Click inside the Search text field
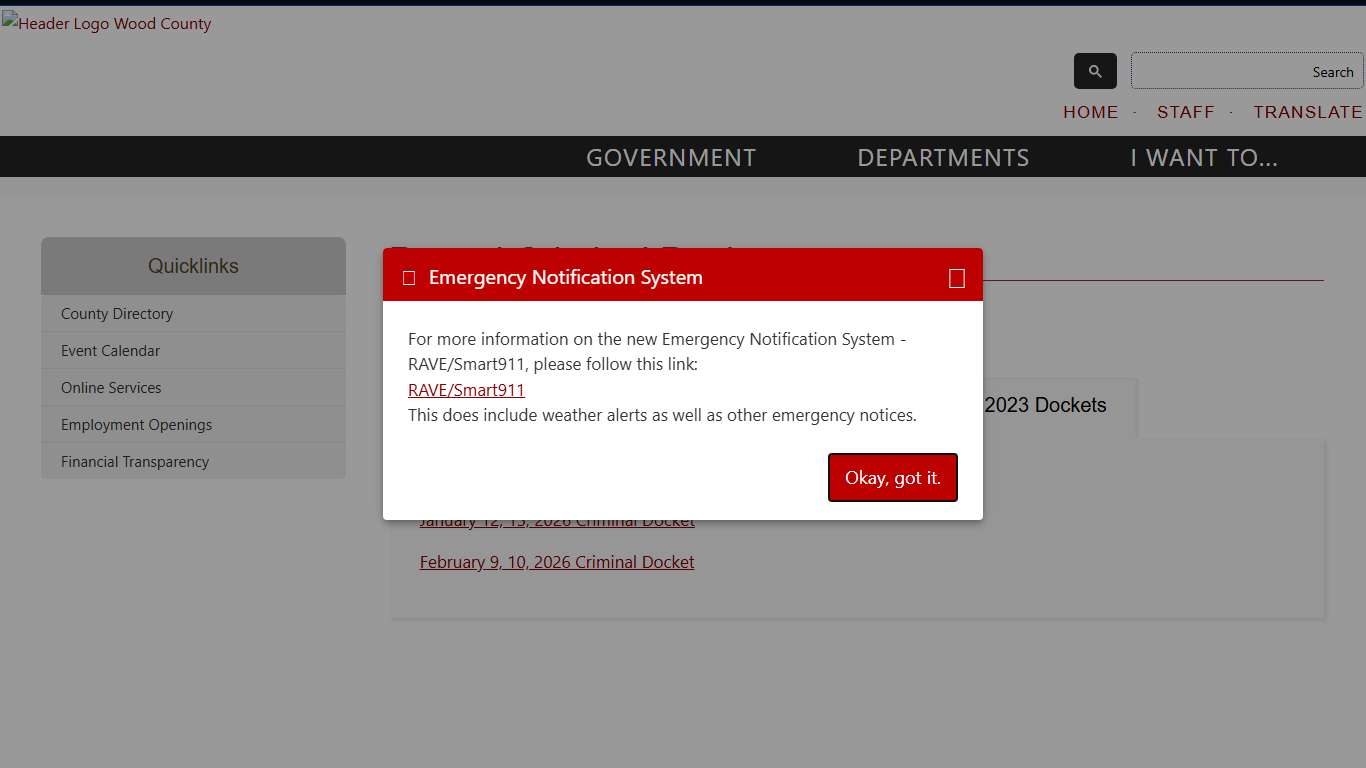1366x768 pixels. tap(1246, 71)
